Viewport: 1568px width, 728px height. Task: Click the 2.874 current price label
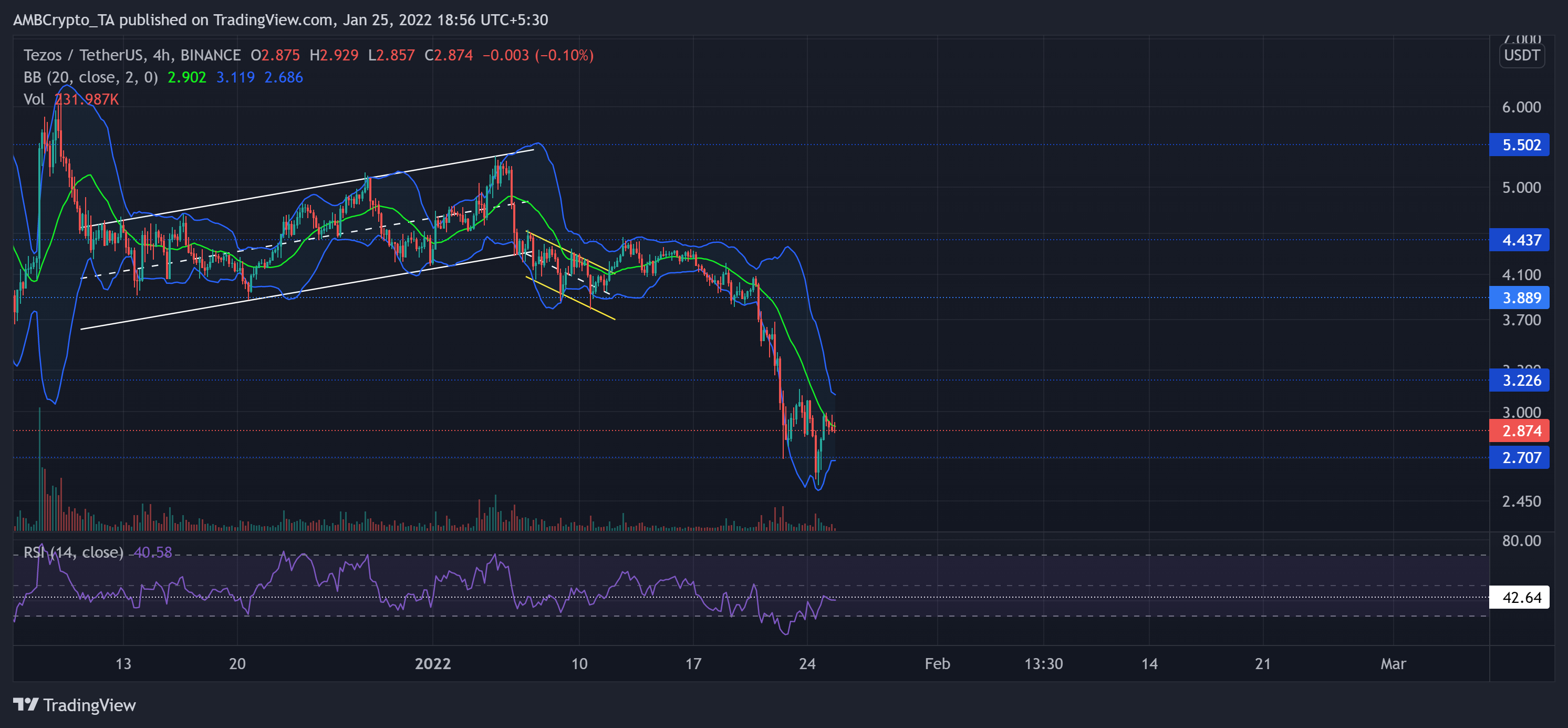click(x=1519, y=430)
